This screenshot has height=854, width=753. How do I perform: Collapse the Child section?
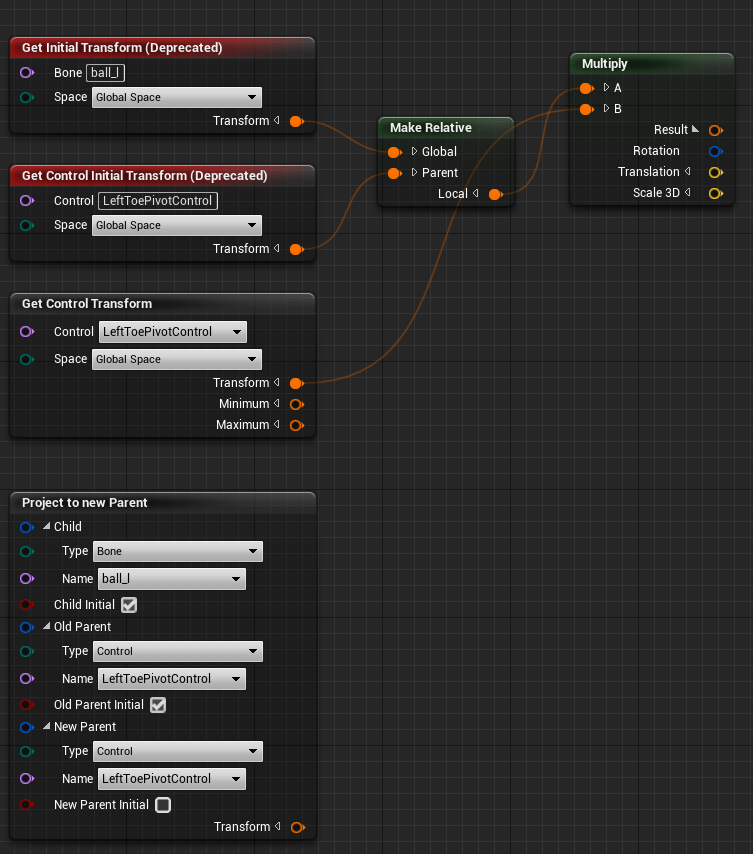[x=47, y=526]
